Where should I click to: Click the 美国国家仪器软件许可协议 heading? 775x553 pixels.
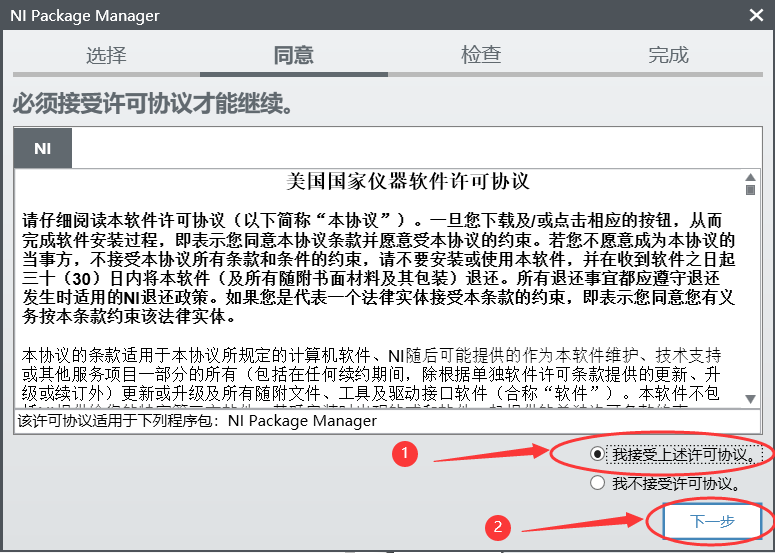[408, 181]
